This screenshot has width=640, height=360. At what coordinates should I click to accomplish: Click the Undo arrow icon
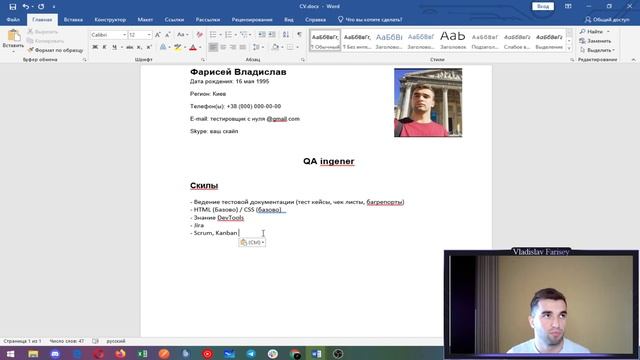(x=26, y=7)
